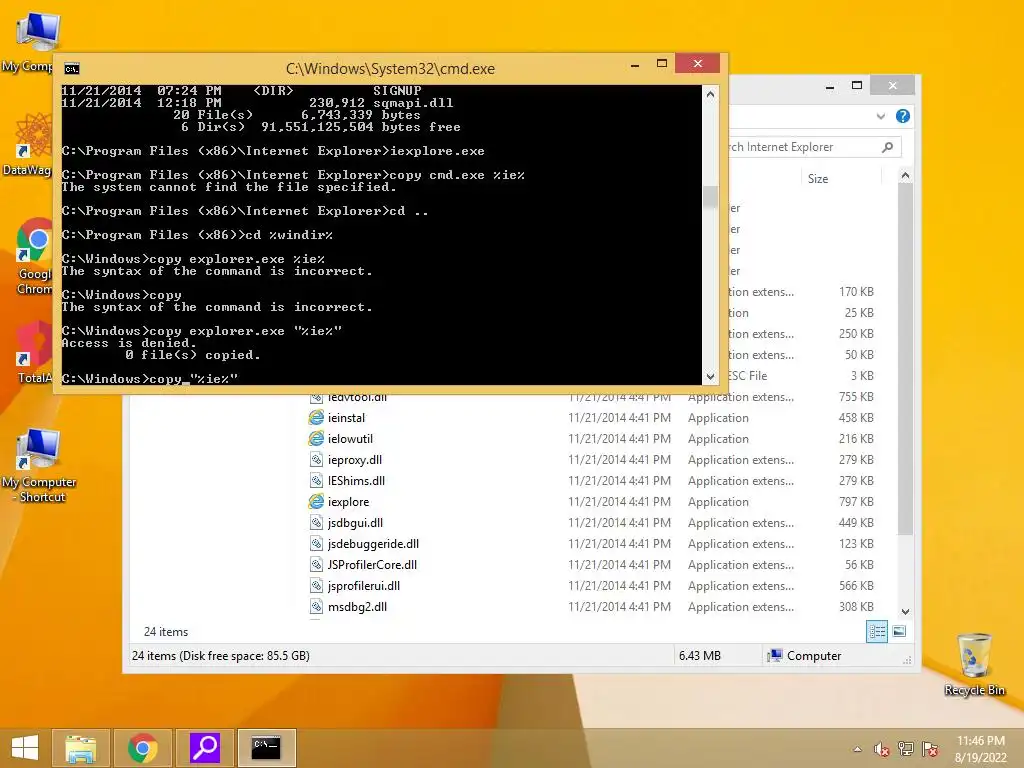Click the Size column header
The width and height of the screenshot is (1024, 768).
(x=818, y=179)
